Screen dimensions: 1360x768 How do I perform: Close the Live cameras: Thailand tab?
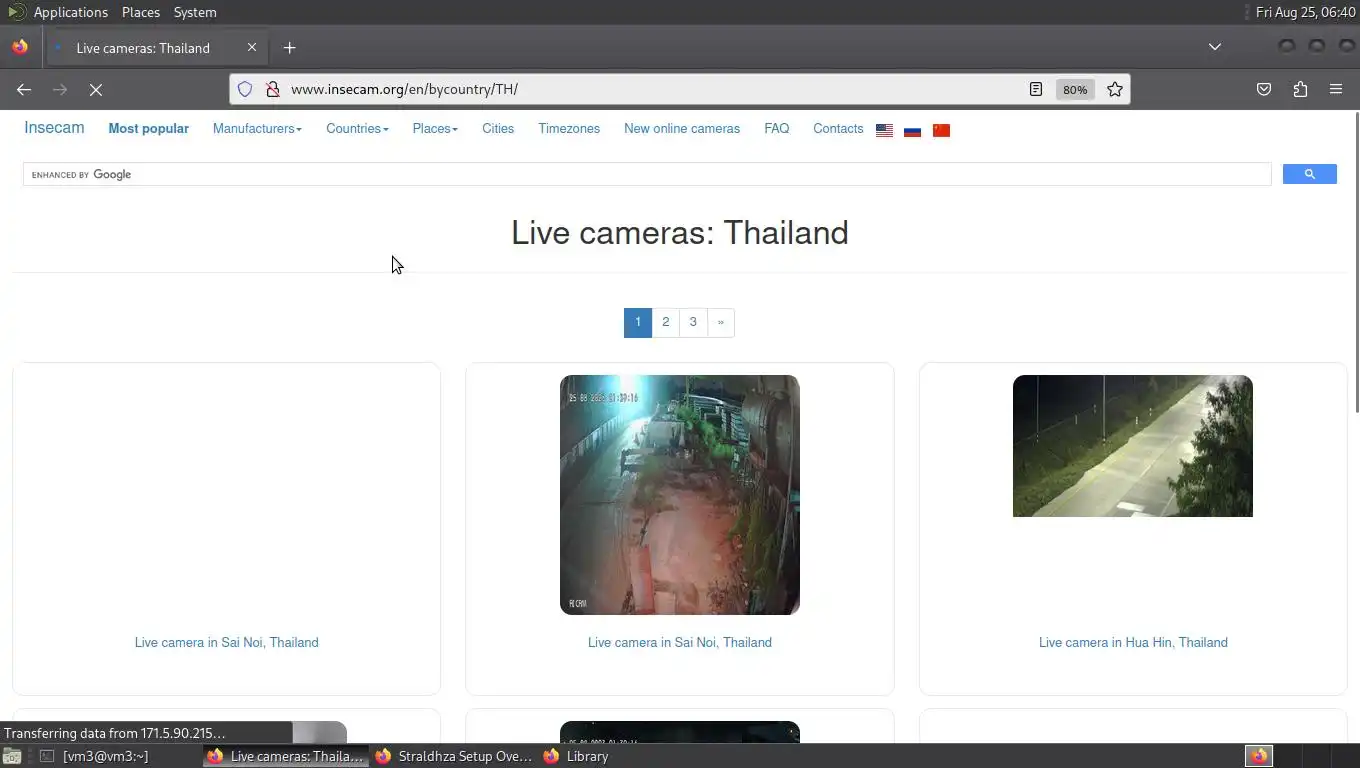[252, 47]
